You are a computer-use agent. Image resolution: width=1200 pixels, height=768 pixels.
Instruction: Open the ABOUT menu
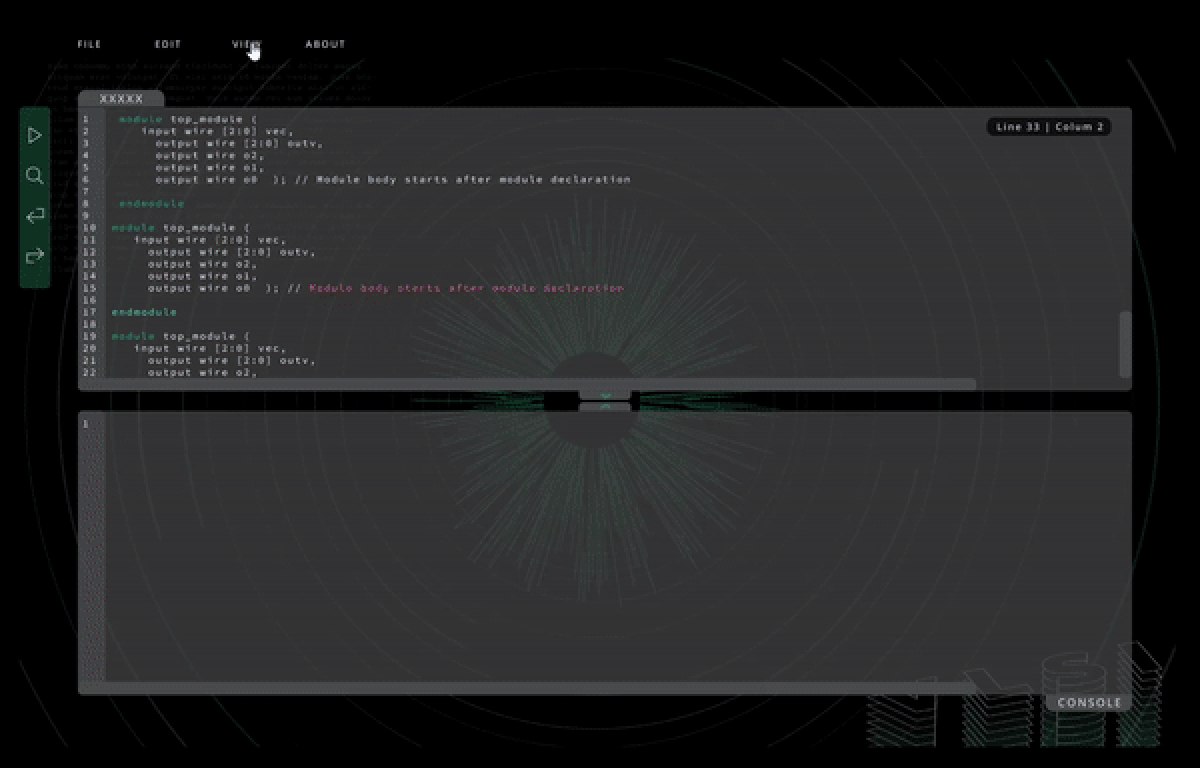click(x=325, y=44)
